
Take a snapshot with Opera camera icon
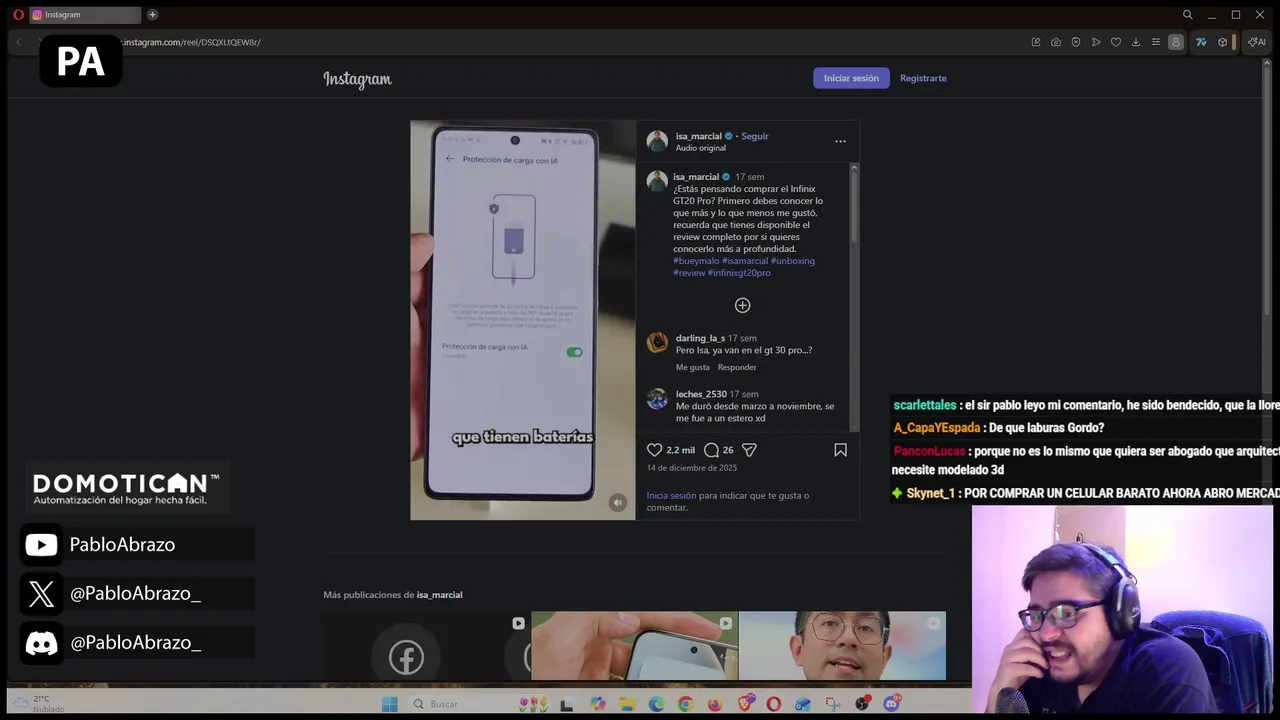pos(1055,42)
